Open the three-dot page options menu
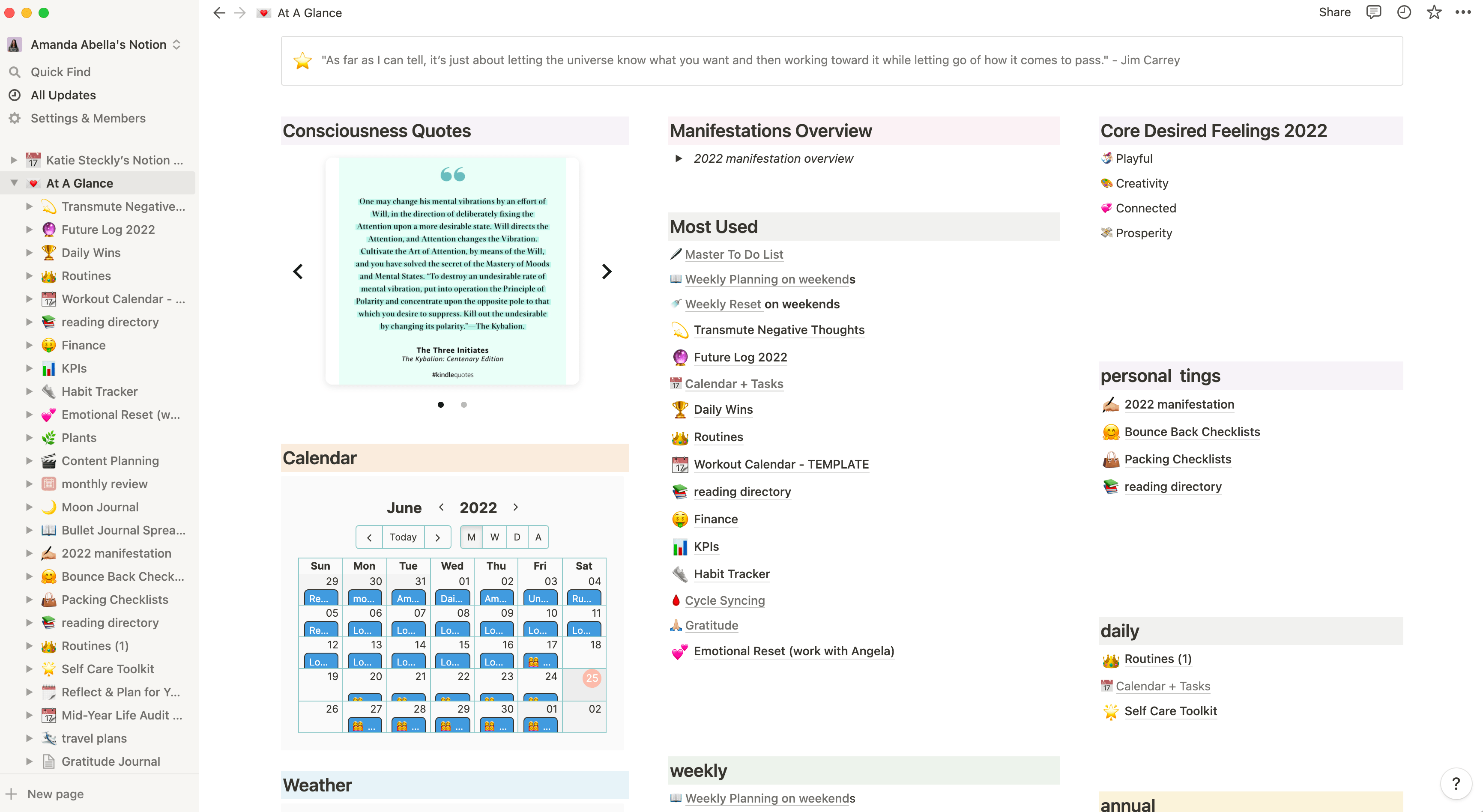 pyautogui.click(x=1463, y=12)
